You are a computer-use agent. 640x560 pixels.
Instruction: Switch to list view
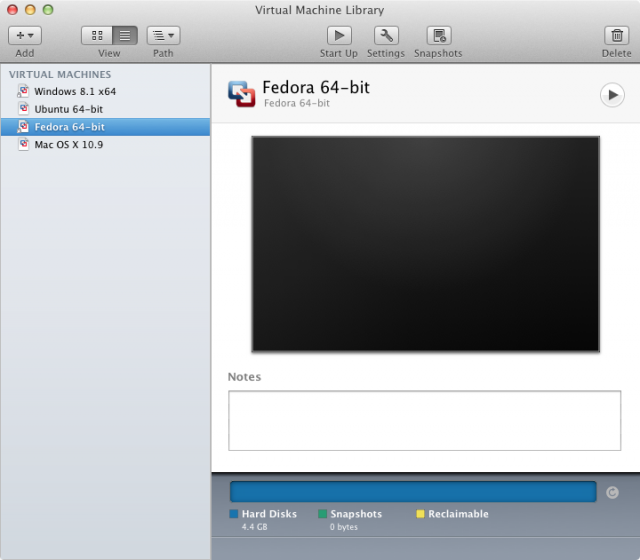[125, 36]
